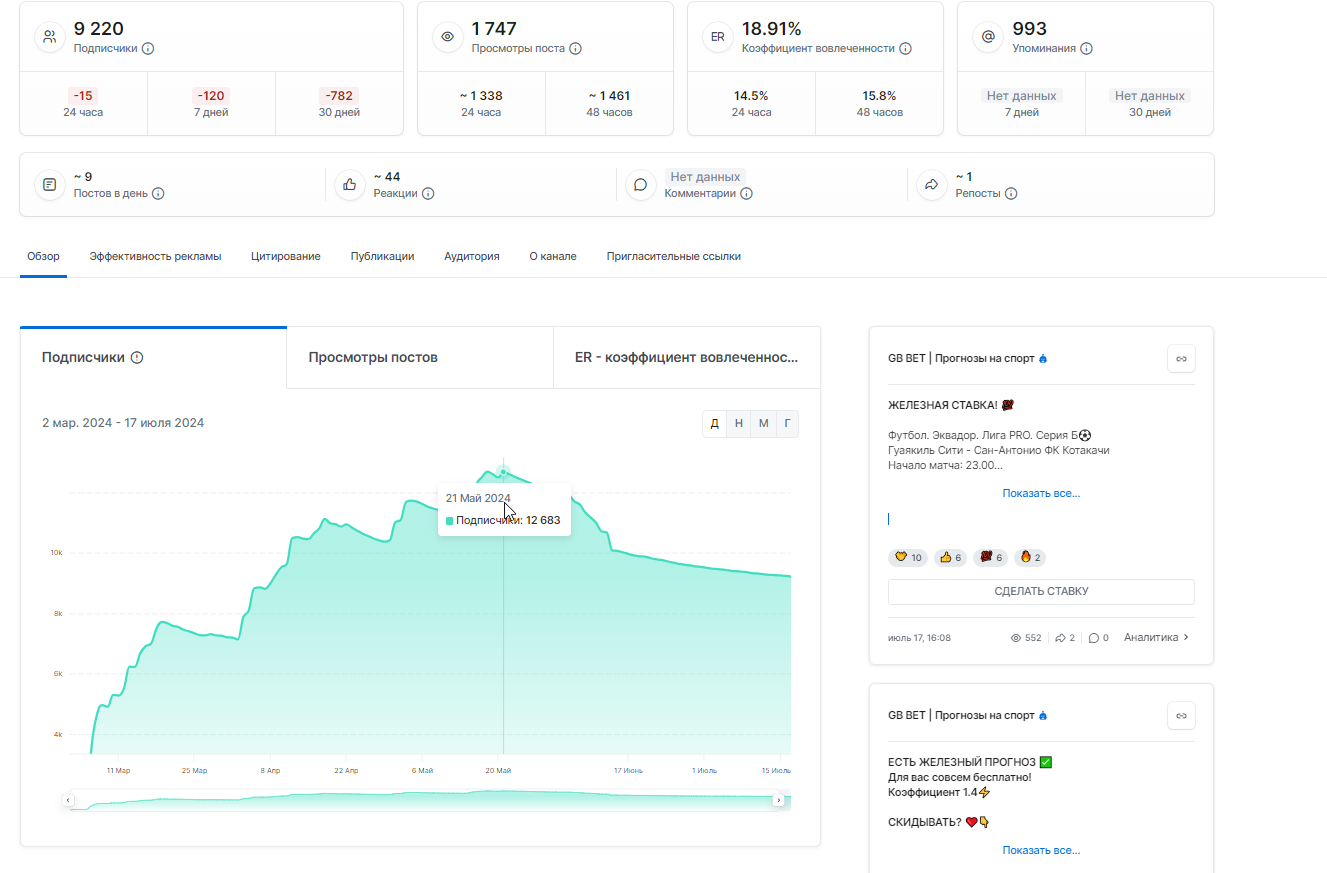Open info tooltip next to Подписчики stat
The height and width of the screenshot is (873, 1327).
(148, 48)
